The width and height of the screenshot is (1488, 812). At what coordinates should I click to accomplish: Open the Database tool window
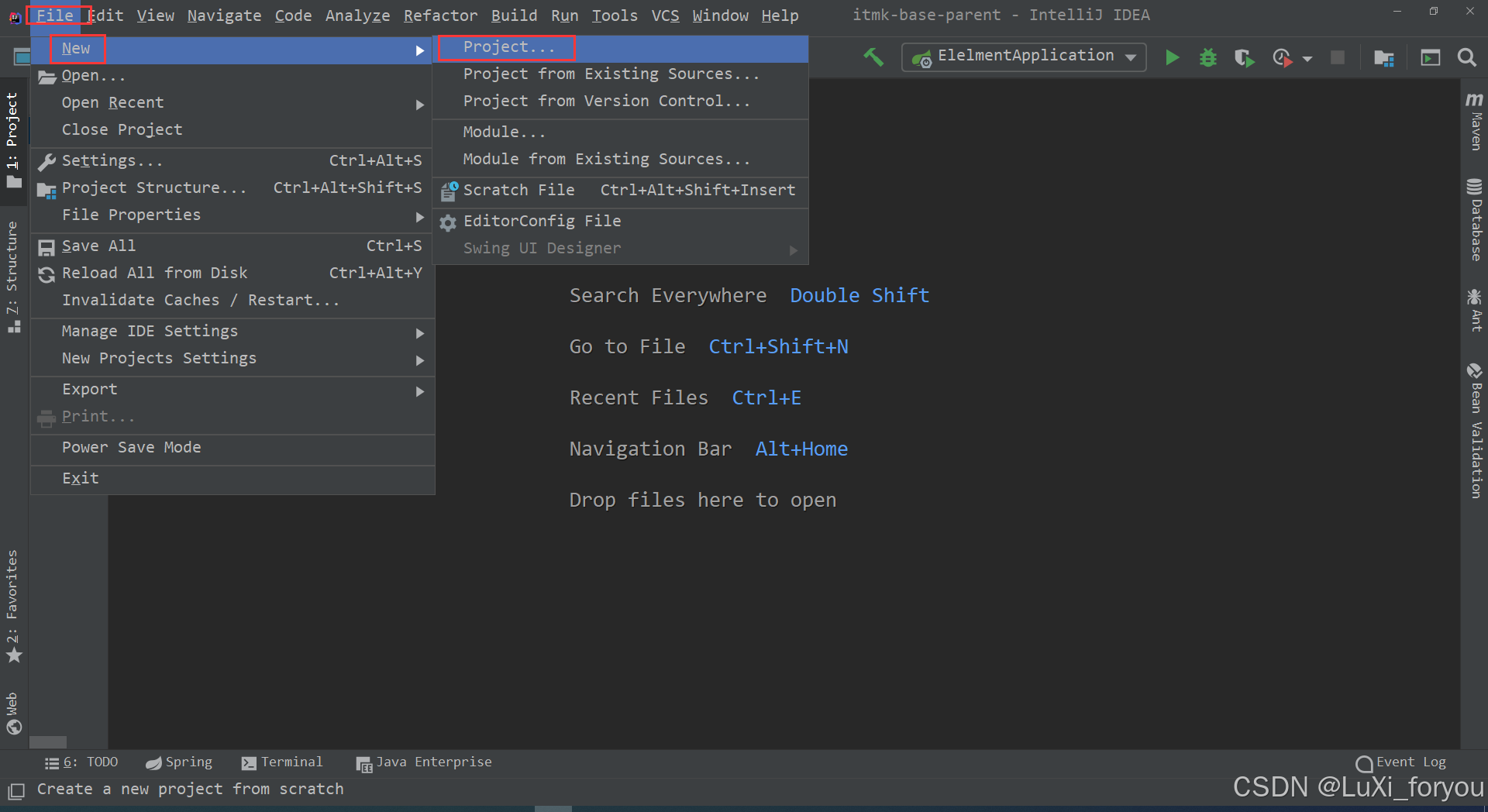click(1474, 220)
